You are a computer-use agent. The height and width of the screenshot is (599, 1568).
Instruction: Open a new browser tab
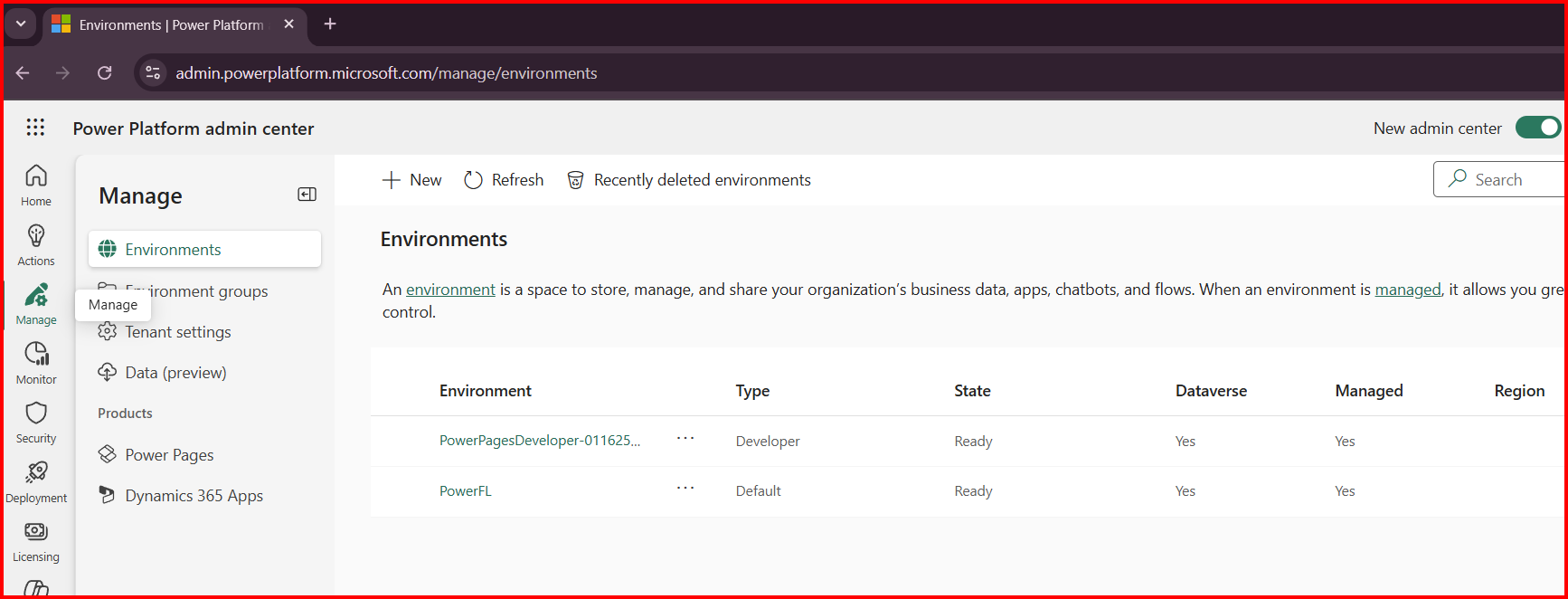click(x=330, y=24)
